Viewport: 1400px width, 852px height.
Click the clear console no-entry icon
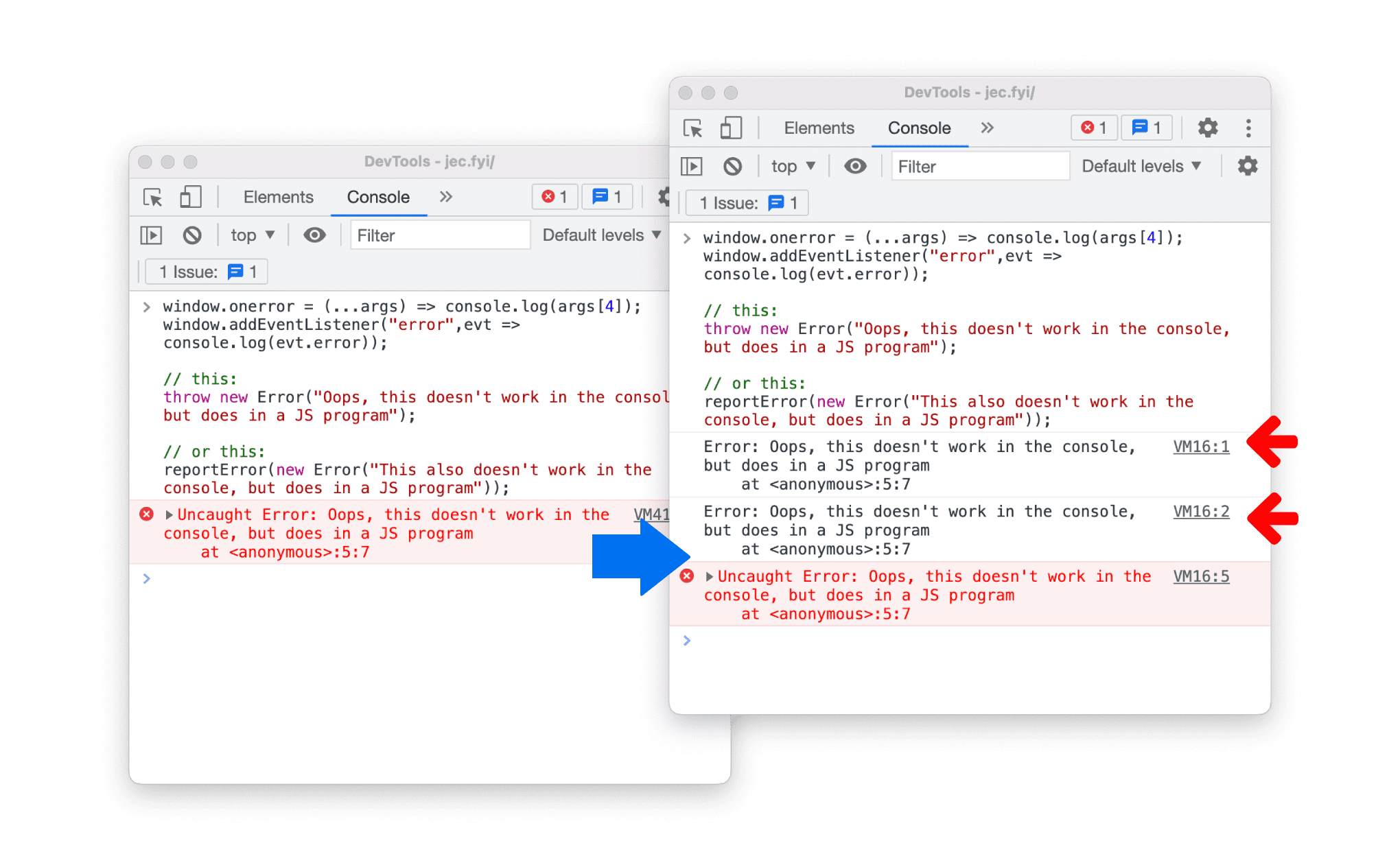(x=723, y=167)
